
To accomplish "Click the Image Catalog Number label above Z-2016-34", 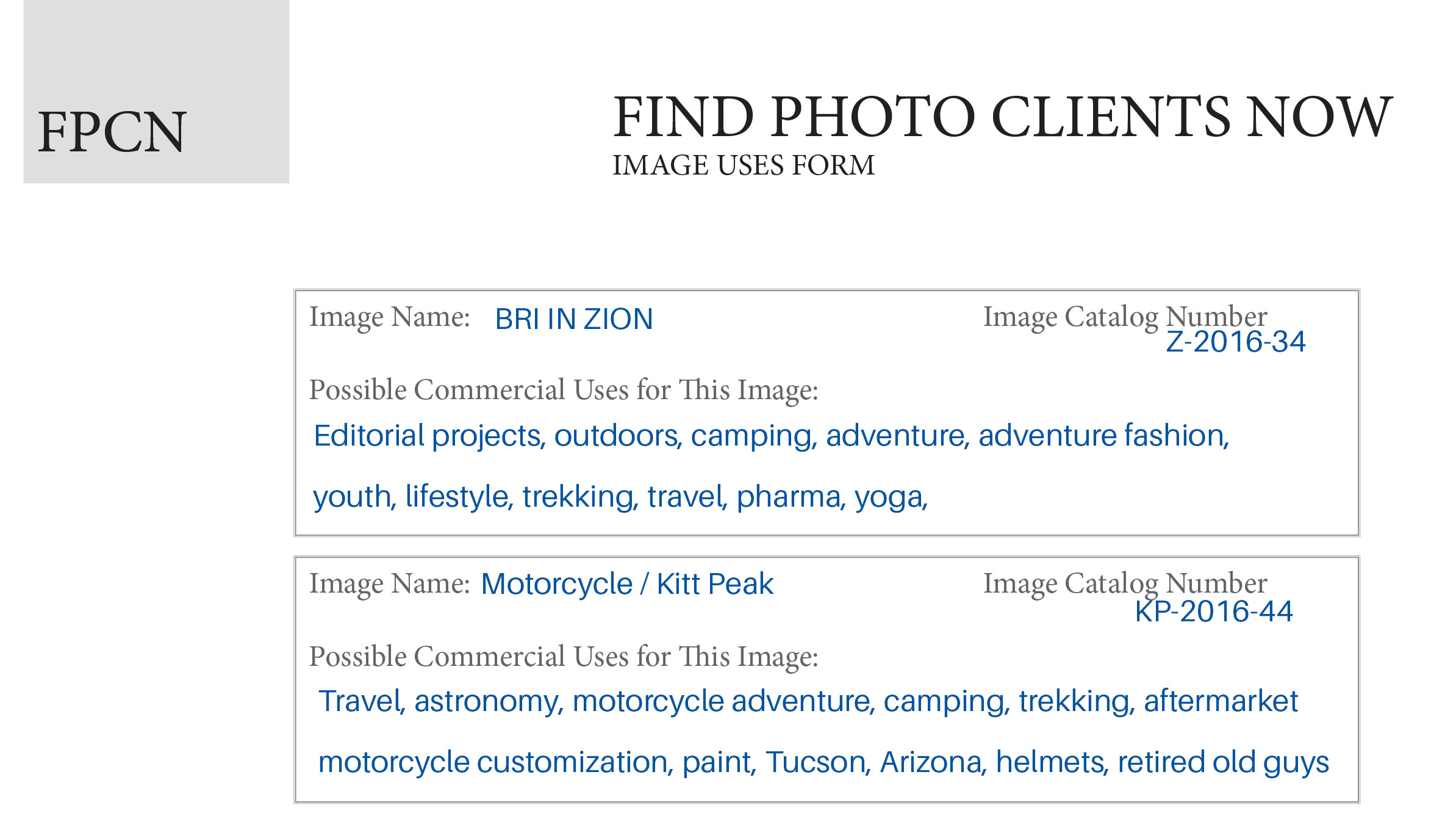I will coord(1125,317).
